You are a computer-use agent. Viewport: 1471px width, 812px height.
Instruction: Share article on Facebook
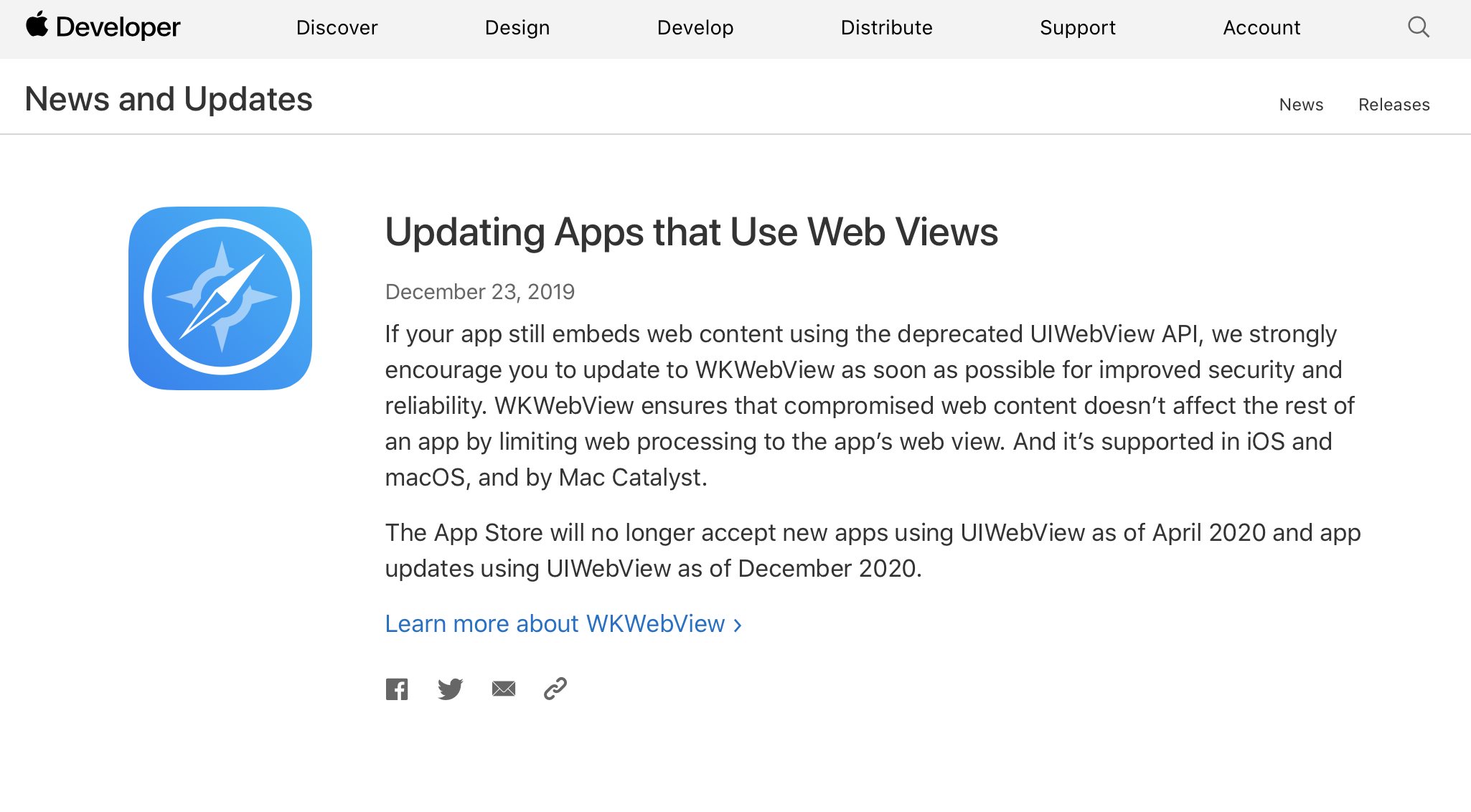pyautogui.click(x=397, y=689)
